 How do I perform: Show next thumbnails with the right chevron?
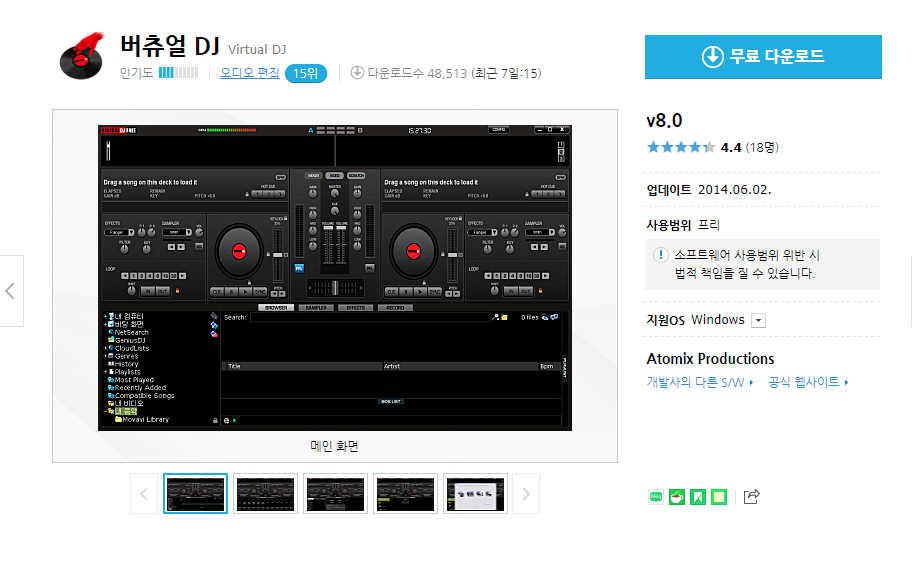[x=526, y=494]
